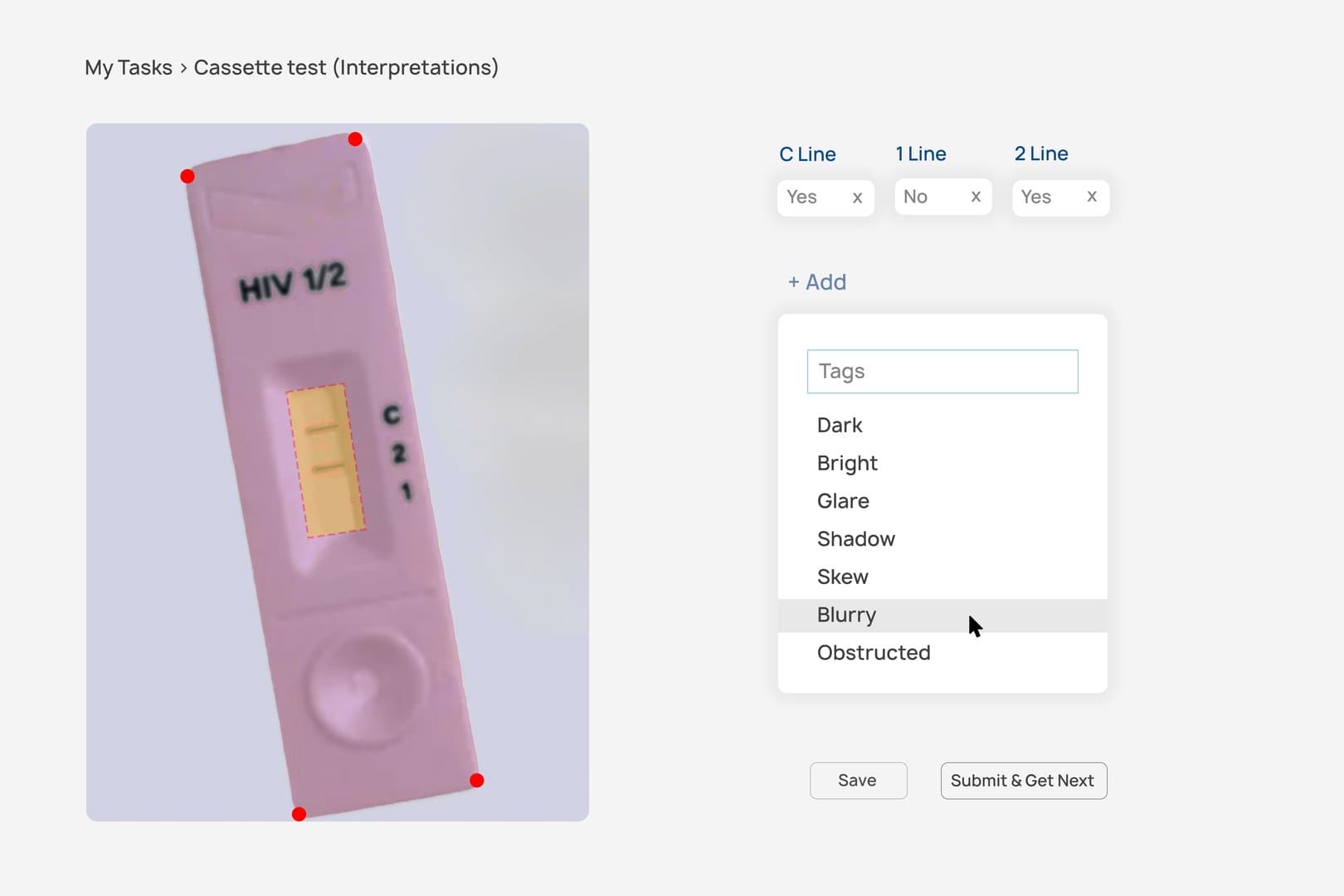Select the Blurry tag option

pos(942,615)
